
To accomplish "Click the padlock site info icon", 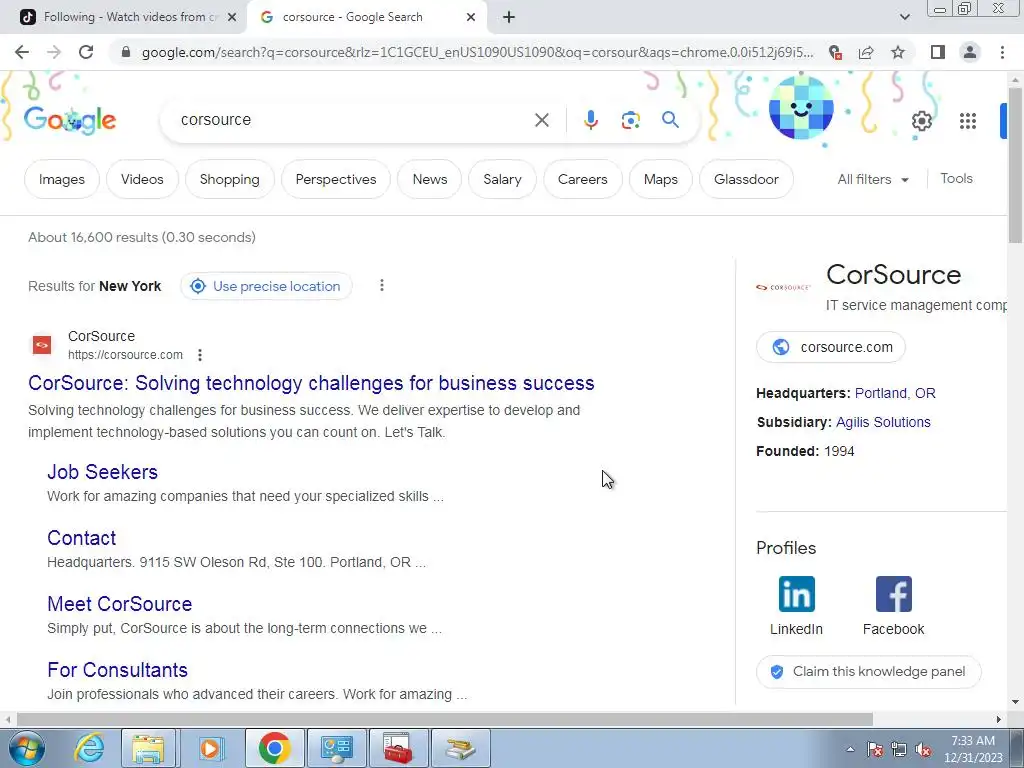I will (126, 52).
